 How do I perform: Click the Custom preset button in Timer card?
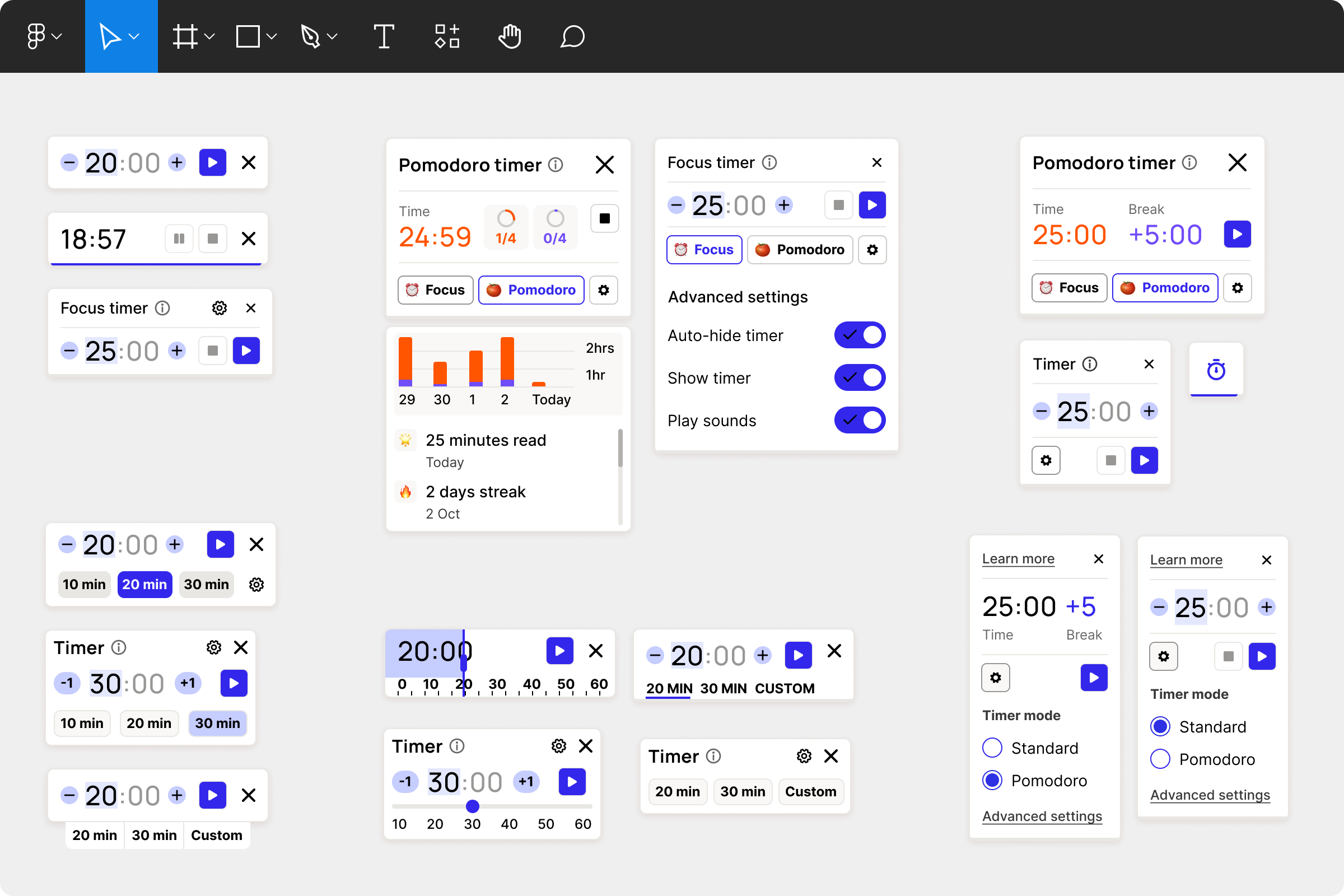pyautogui.click(x=810, y=792)
